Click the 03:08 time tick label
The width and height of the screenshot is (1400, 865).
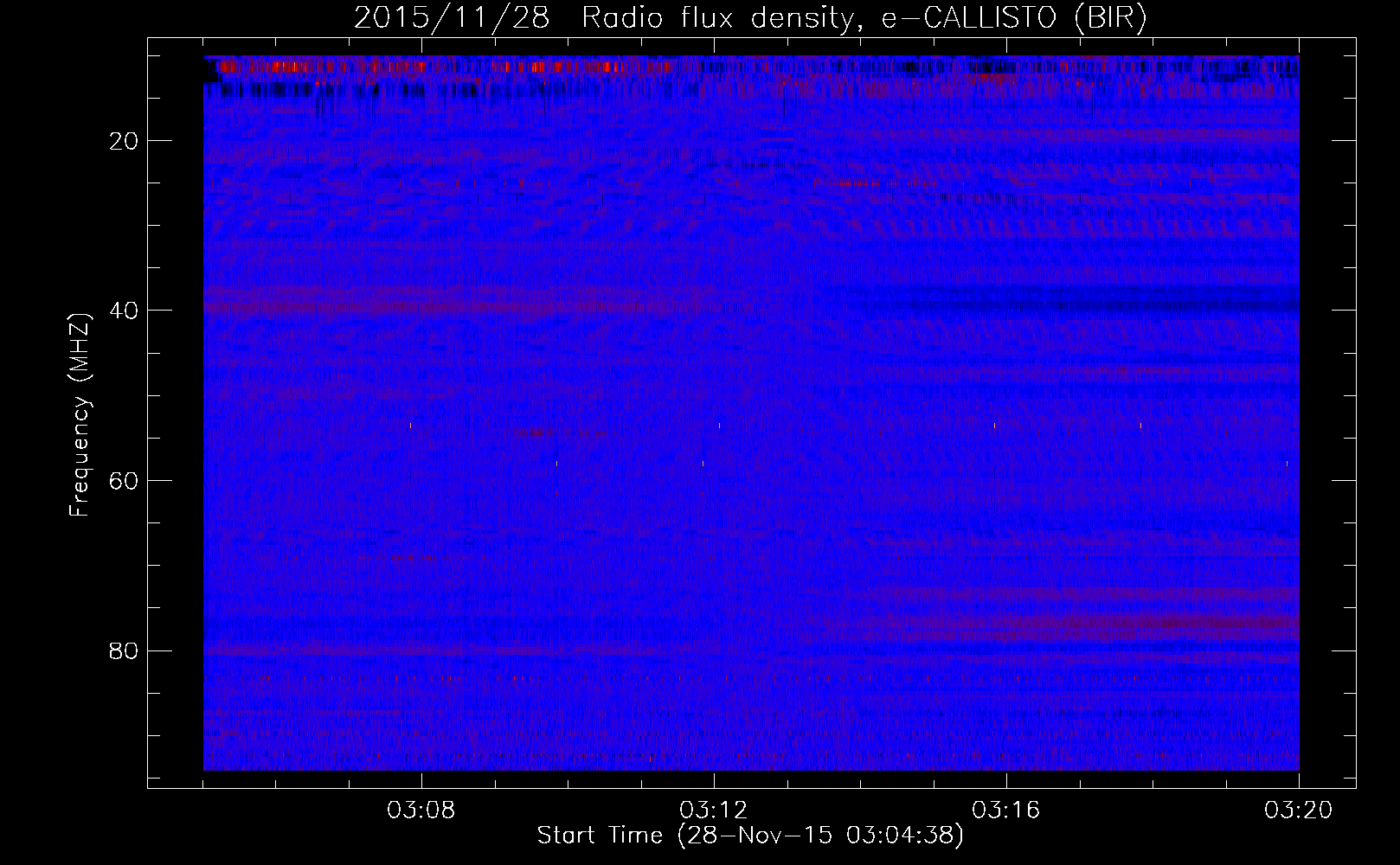[421, 811]
